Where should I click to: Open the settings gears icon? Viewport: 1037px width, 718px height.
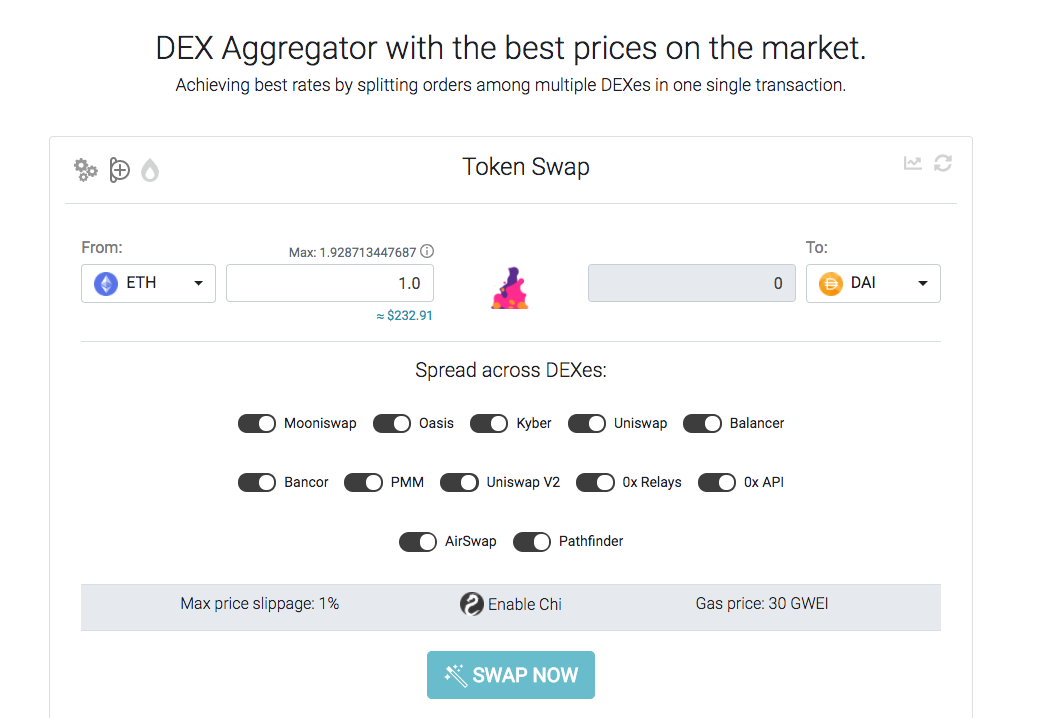[85, 170]
